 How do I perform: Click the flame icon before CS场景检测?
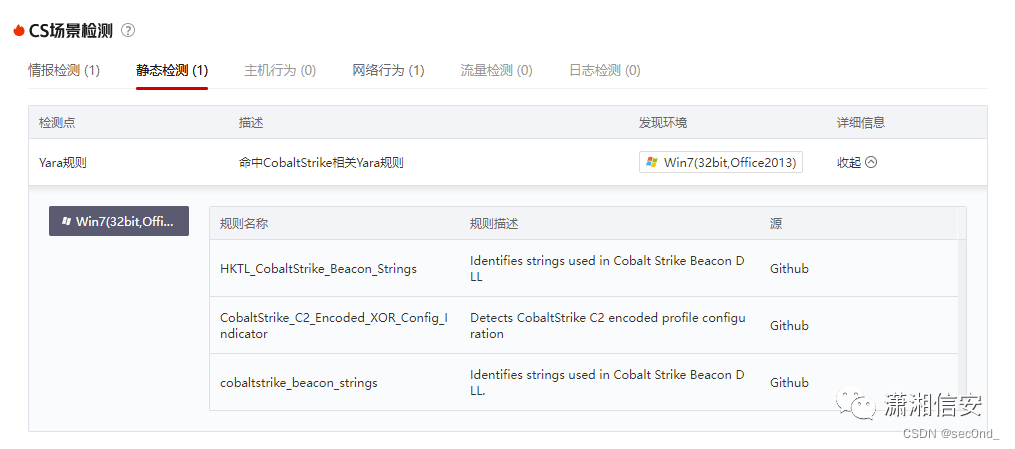(19, 30)
